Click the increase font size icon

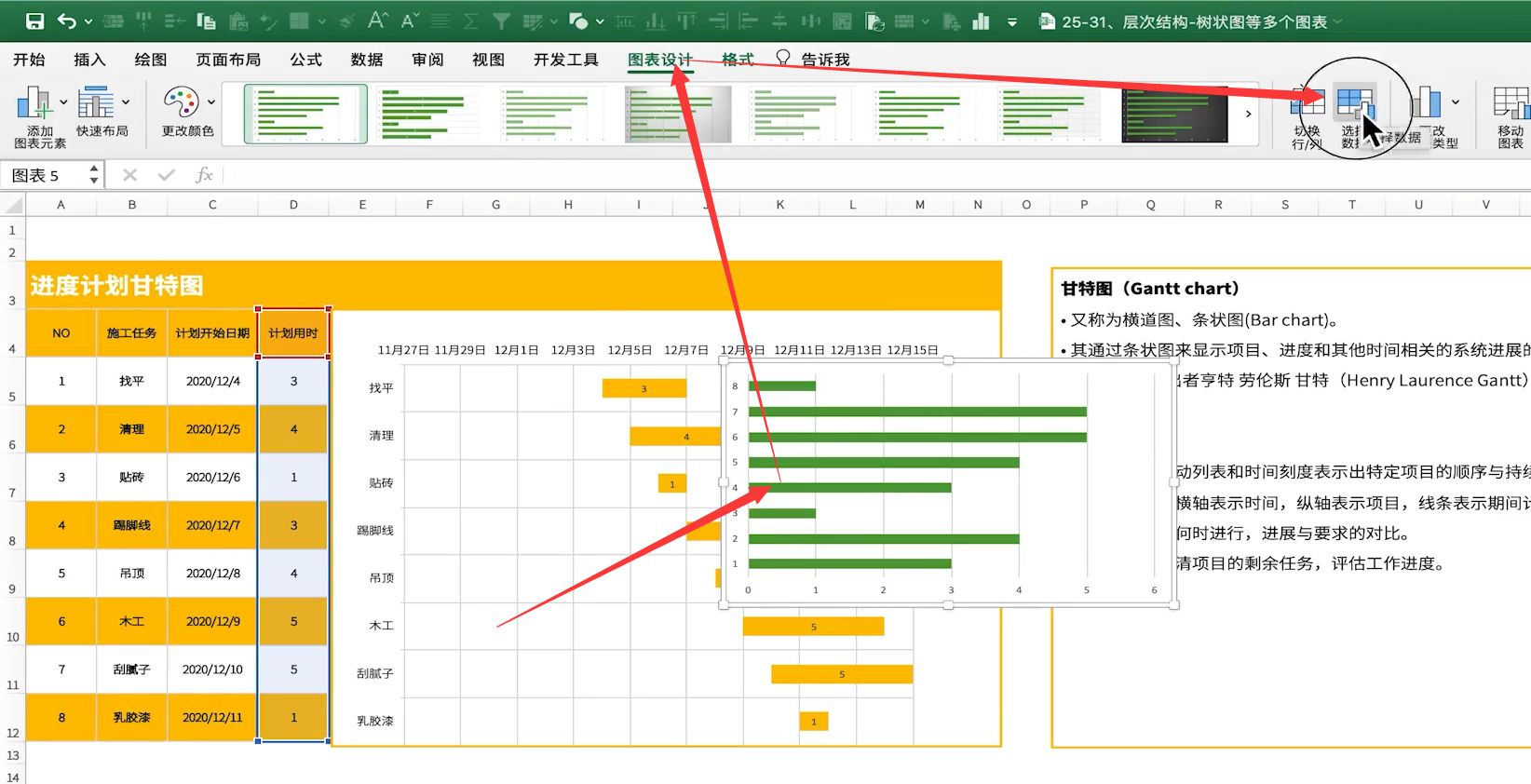point(377,20)
